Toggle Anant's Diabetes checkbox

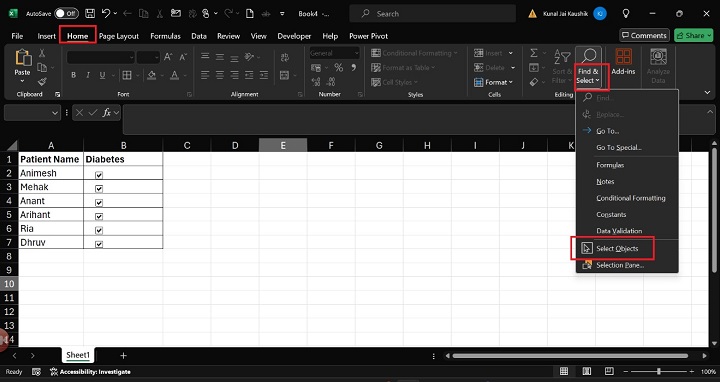(x=99, y=202)
